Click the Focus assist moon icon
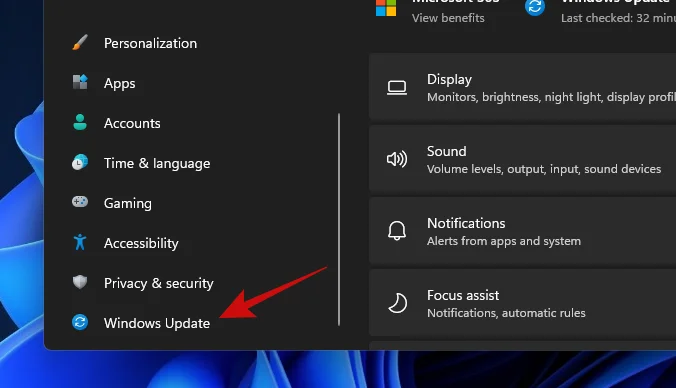 pyautogui.click(x=397, y=303)
